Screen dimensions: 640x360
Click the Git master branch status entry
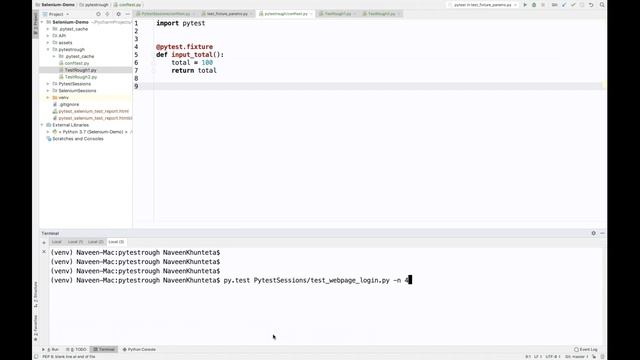point(576,357)
